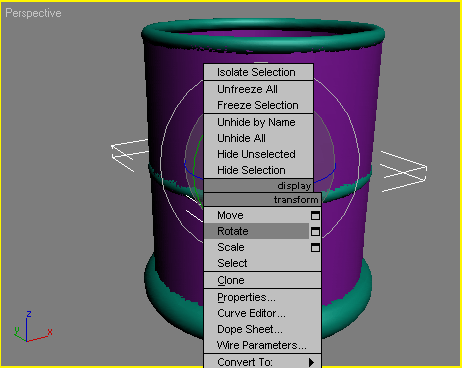Viewport: 462px width, 368px height.
Task: Choose Freeze Selection
Action: coord(259,105)
